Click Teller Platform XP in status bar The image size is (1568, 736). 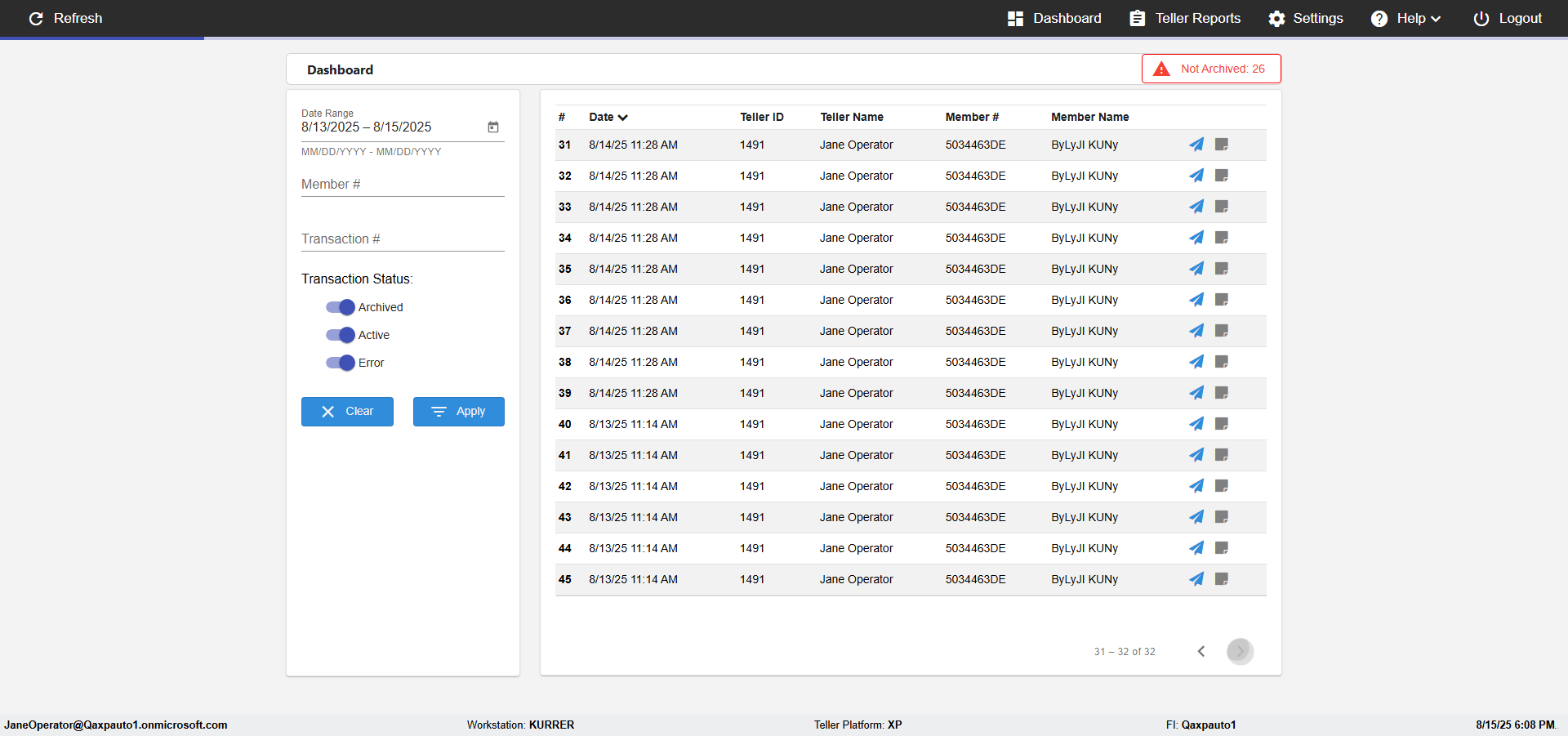click(857, 725)
